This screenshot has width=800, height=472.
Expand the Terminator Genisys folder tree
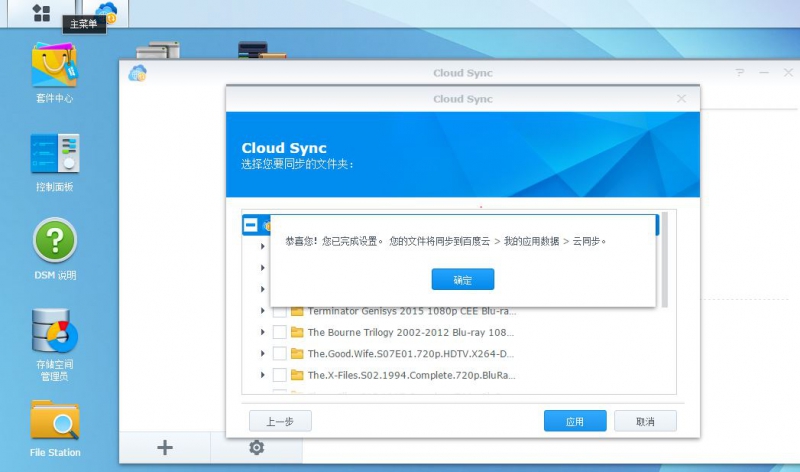(x=263, y=311)
